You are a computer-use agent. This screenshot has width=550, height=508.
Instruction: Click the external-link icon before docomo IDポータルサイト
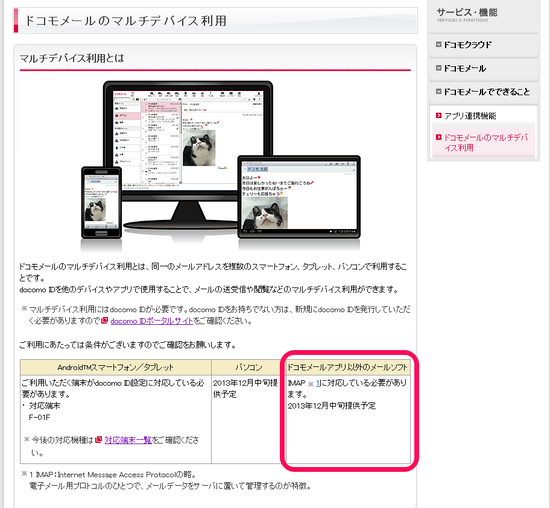coord(105,320)
